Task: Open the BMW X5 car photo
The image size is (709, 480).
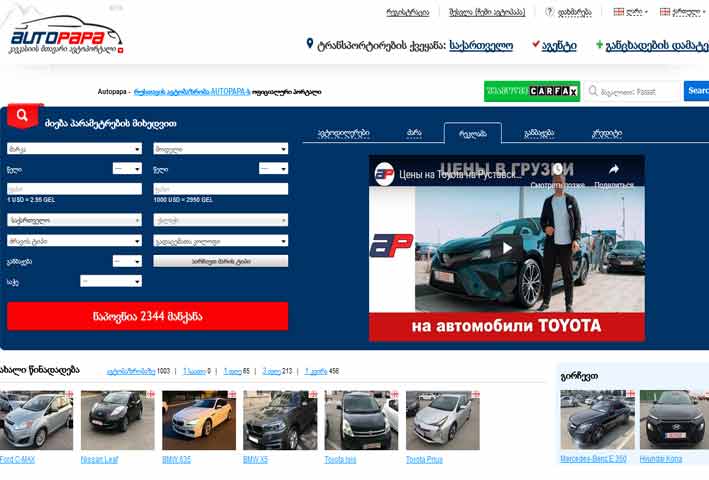Action: [280, 420]
